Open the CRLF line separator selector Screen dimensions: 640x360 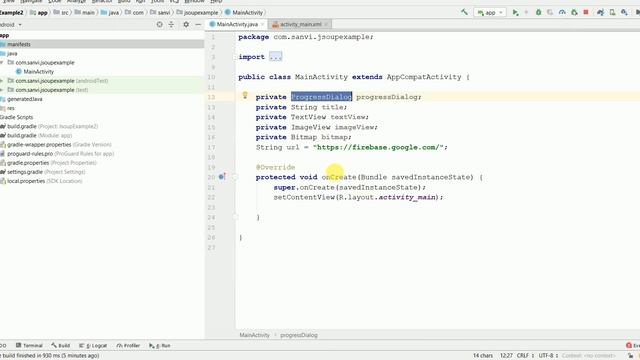coord(525,356)
